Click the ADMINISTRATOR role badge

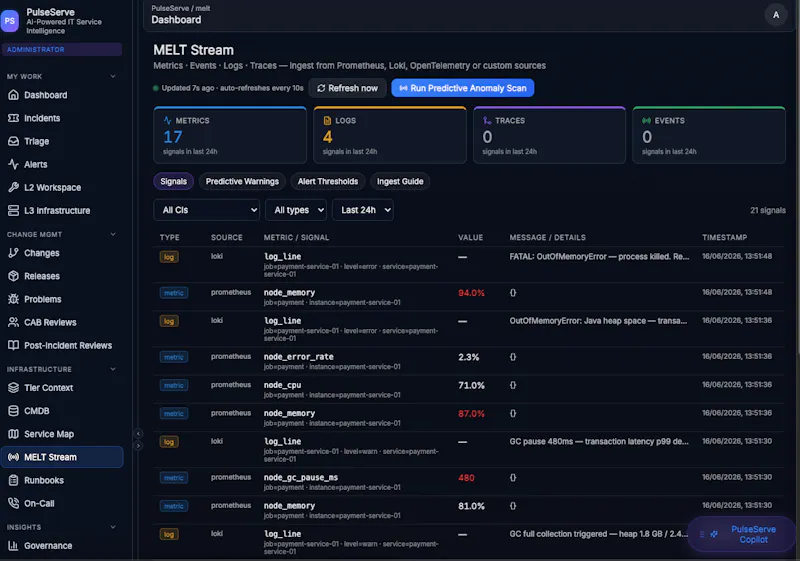coord(62,49)
